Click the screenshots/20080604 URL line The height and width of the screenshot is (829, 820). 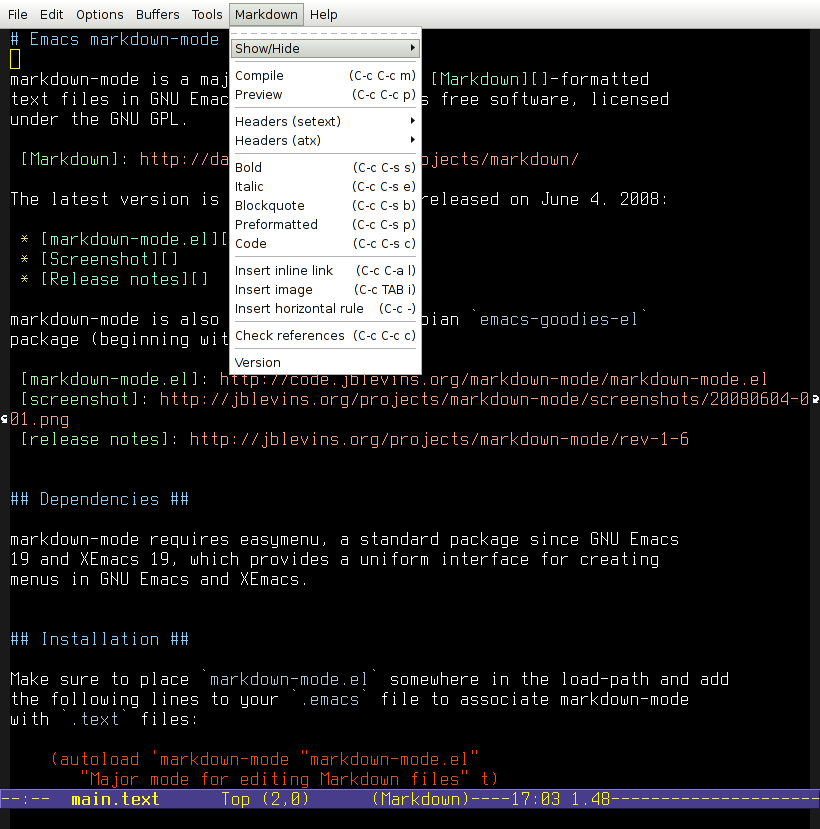[x=484, y=399]
